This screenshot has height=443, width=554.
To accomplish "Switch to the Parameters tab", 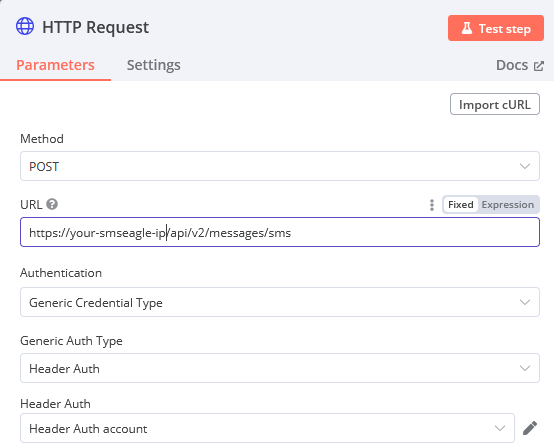I will [x=55, y=65].
